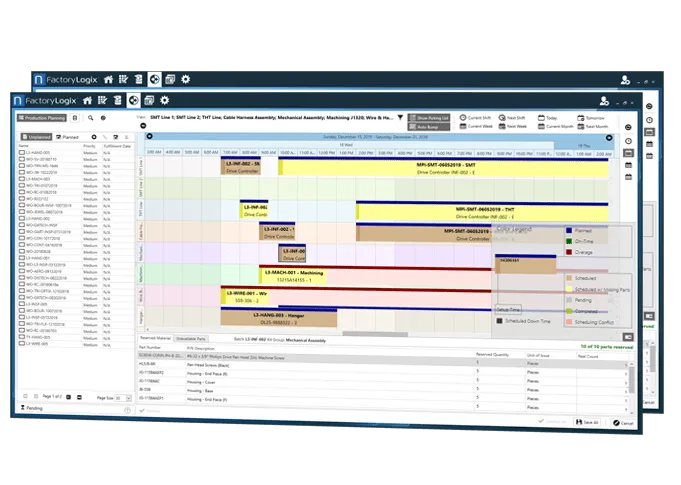Open the FactoryLogix Home icon

click(x=87, y=100)
